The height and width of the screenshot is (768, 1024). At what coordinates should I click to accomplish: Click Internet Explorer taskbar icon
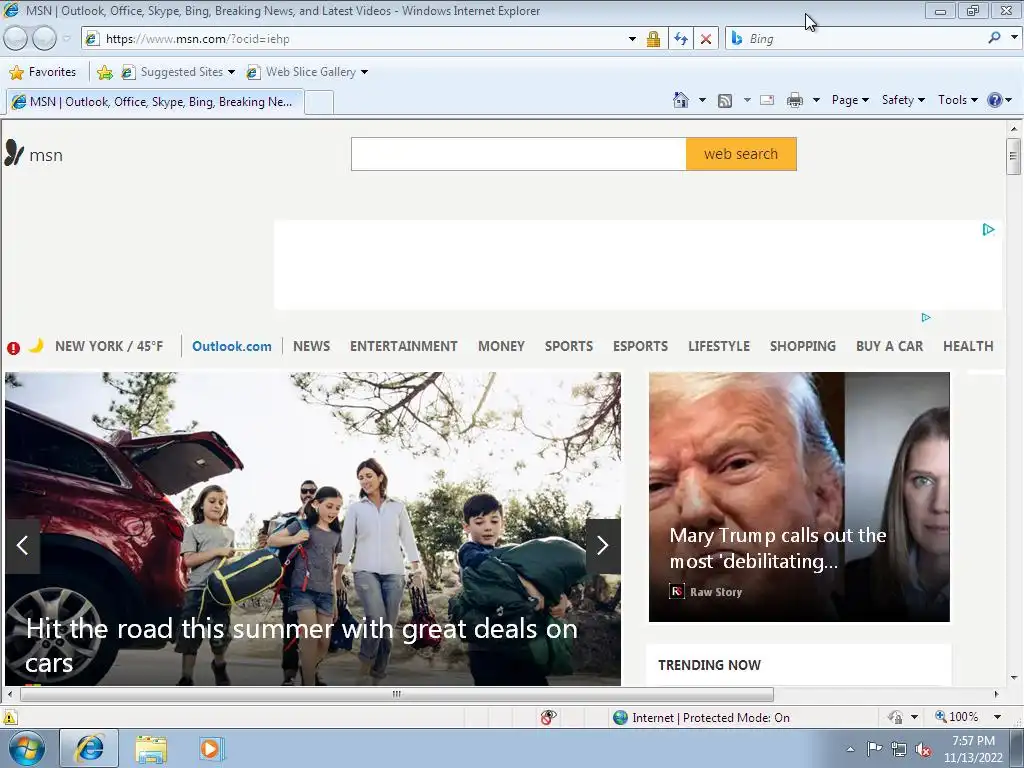(89, 748)
